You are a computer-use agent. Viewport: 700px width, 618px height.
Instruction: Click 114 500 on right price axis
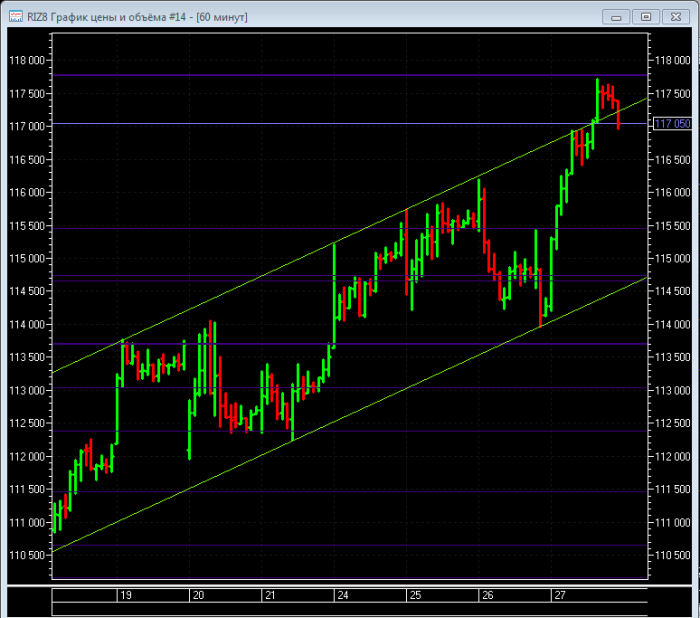click(672, 291)
